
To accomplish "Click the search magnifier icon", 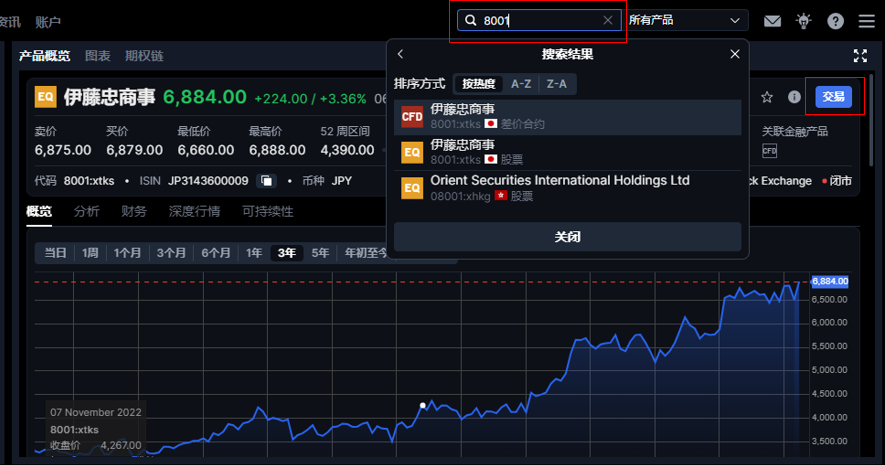I will point(471,20).
